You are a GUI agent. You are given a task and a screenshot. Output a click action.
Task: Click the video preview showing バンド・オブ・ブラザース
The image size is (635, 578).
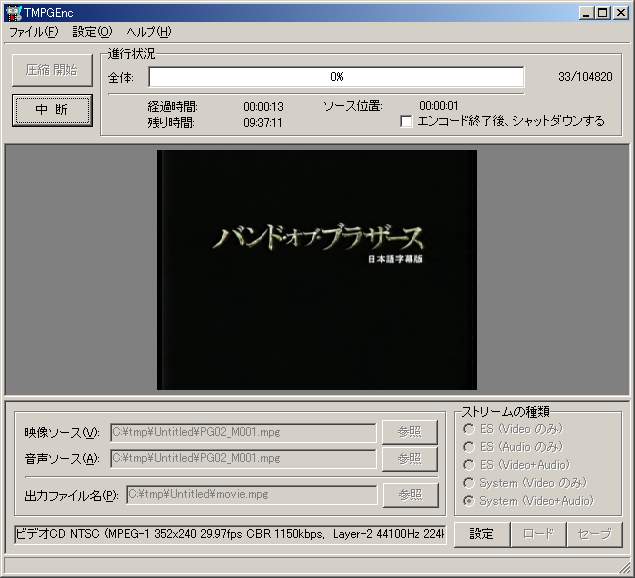pyautogui.click(x=317, y=270)
